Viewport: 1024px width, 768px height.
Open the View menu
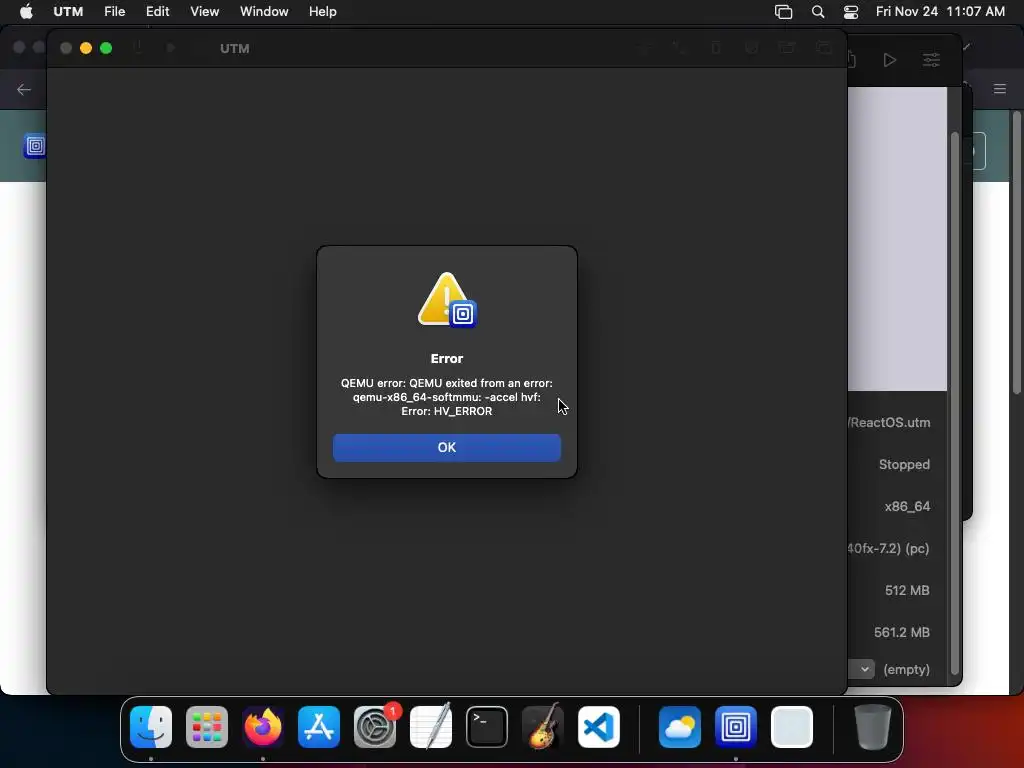(x=204, y=12)
